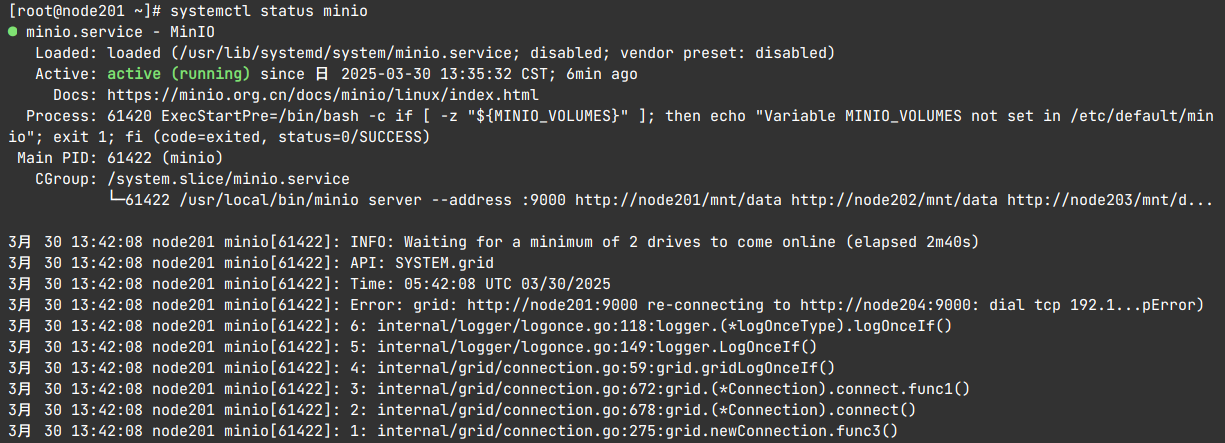Click the http://node201/mnt/data volume URL
This screenshot has height=443, width=1225.
[x=678, y=200]
